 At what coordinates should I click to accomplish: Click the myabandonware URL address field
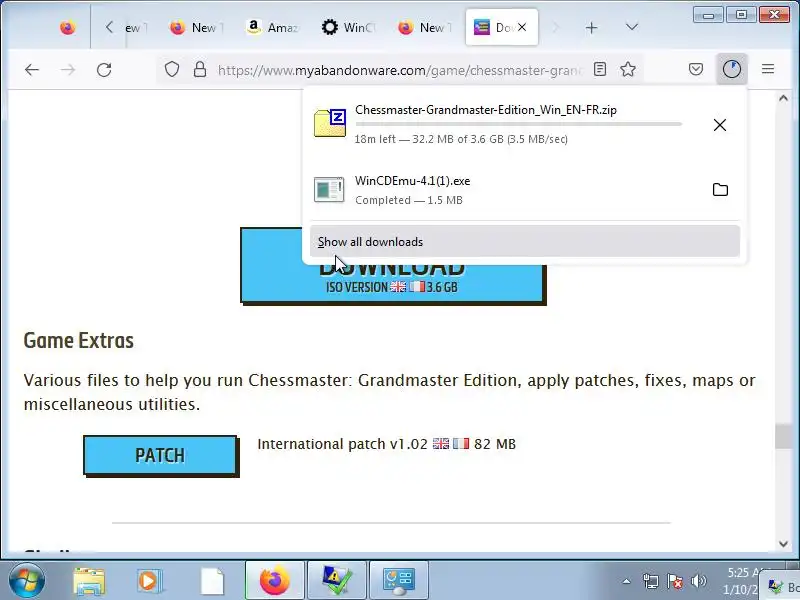[x=399, y=70]
